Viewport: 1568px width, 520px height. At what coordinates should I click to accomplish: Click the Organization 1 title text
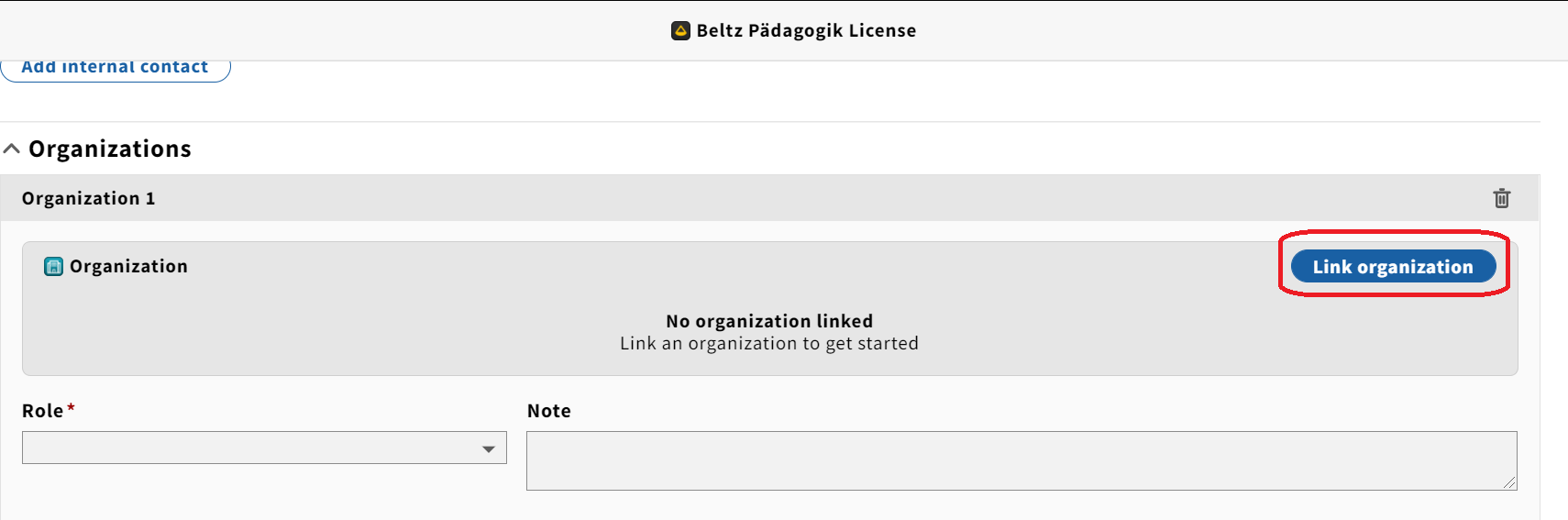89,198
